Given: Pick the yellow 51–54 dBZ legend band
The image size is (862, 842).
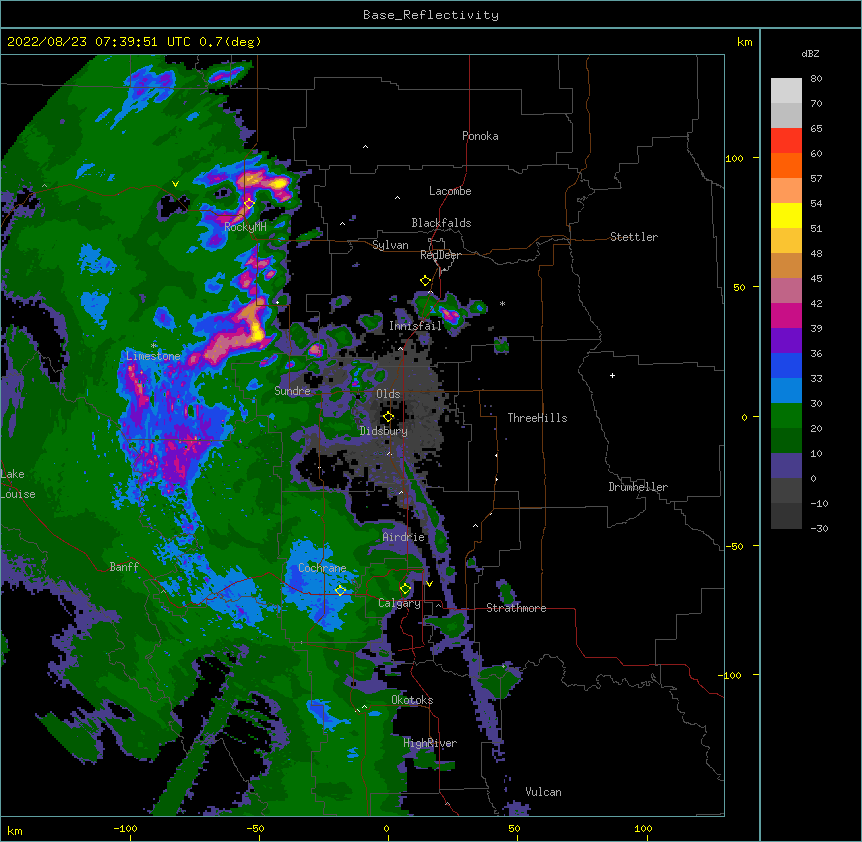Looking at the screenshot, I should [786, 215].
